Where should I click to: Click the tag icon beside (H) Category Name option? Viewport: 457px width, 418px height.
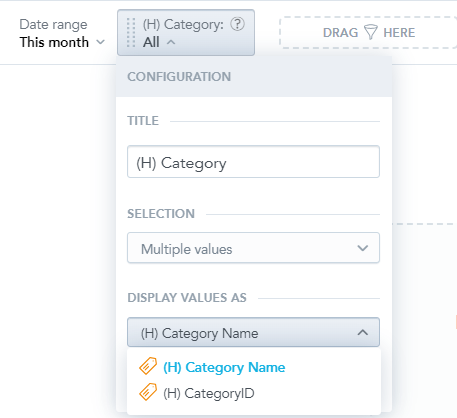(x=148, y=366)
